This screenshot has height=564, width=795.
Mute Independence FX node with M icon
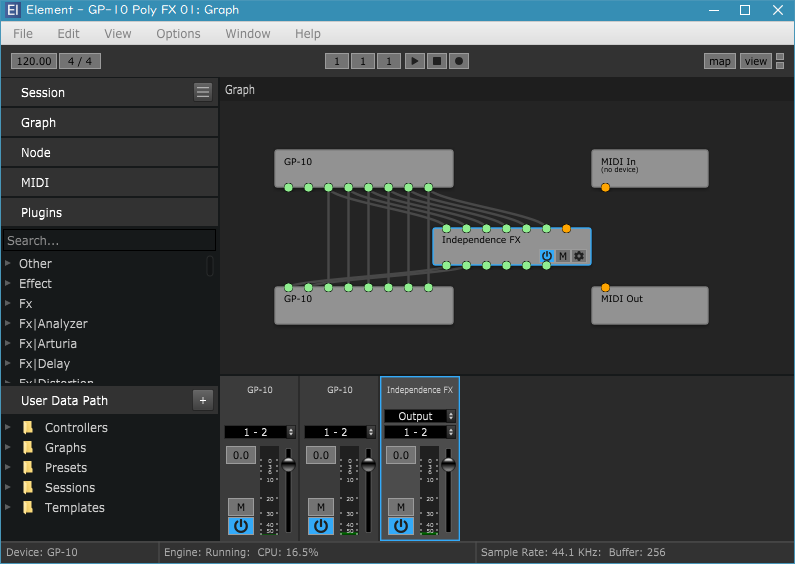tap(563, 256)
